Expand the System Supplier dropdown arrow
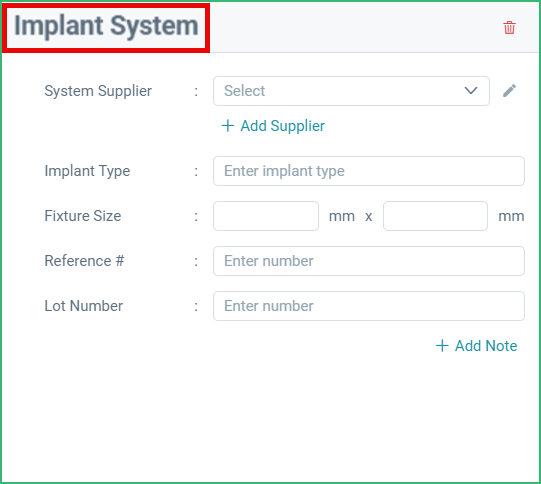The height and width of the screenshot is (484, 541). (x=471, y=91)
